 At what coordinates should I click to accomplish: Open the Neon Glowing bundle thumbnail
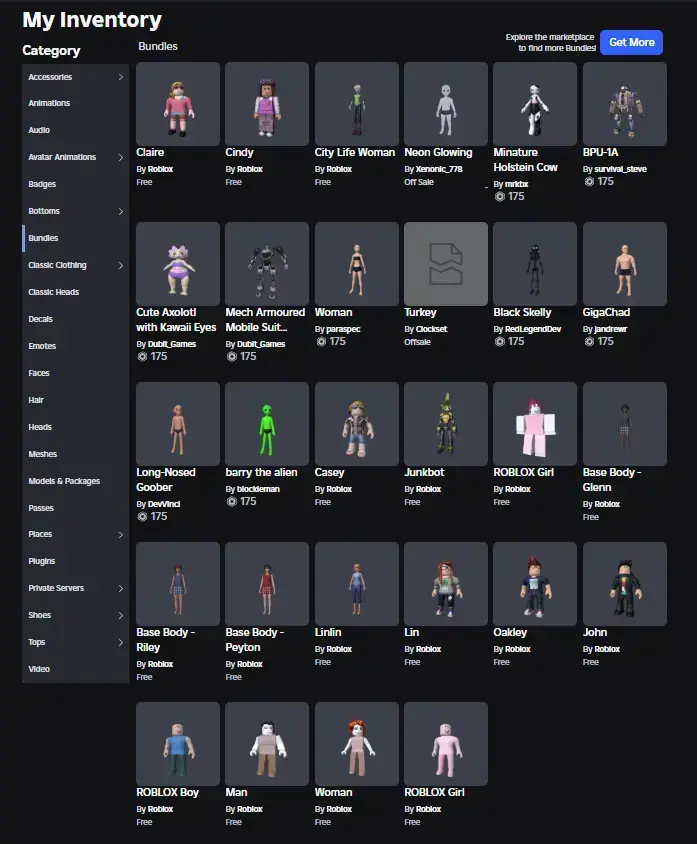(x=446, y=104)
